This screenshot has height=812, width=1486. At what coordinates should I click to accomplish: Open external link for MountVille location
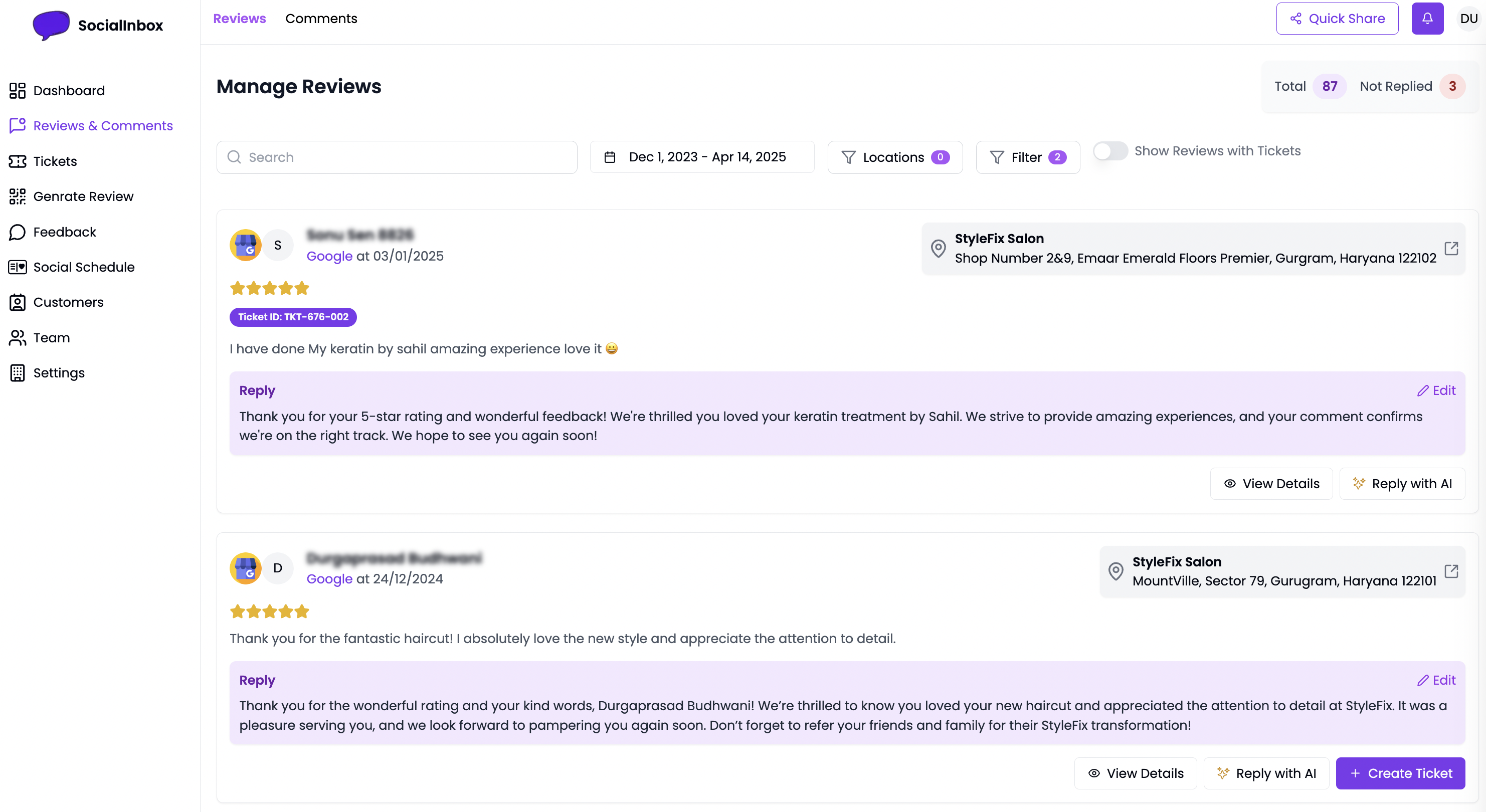(1451, 571)
